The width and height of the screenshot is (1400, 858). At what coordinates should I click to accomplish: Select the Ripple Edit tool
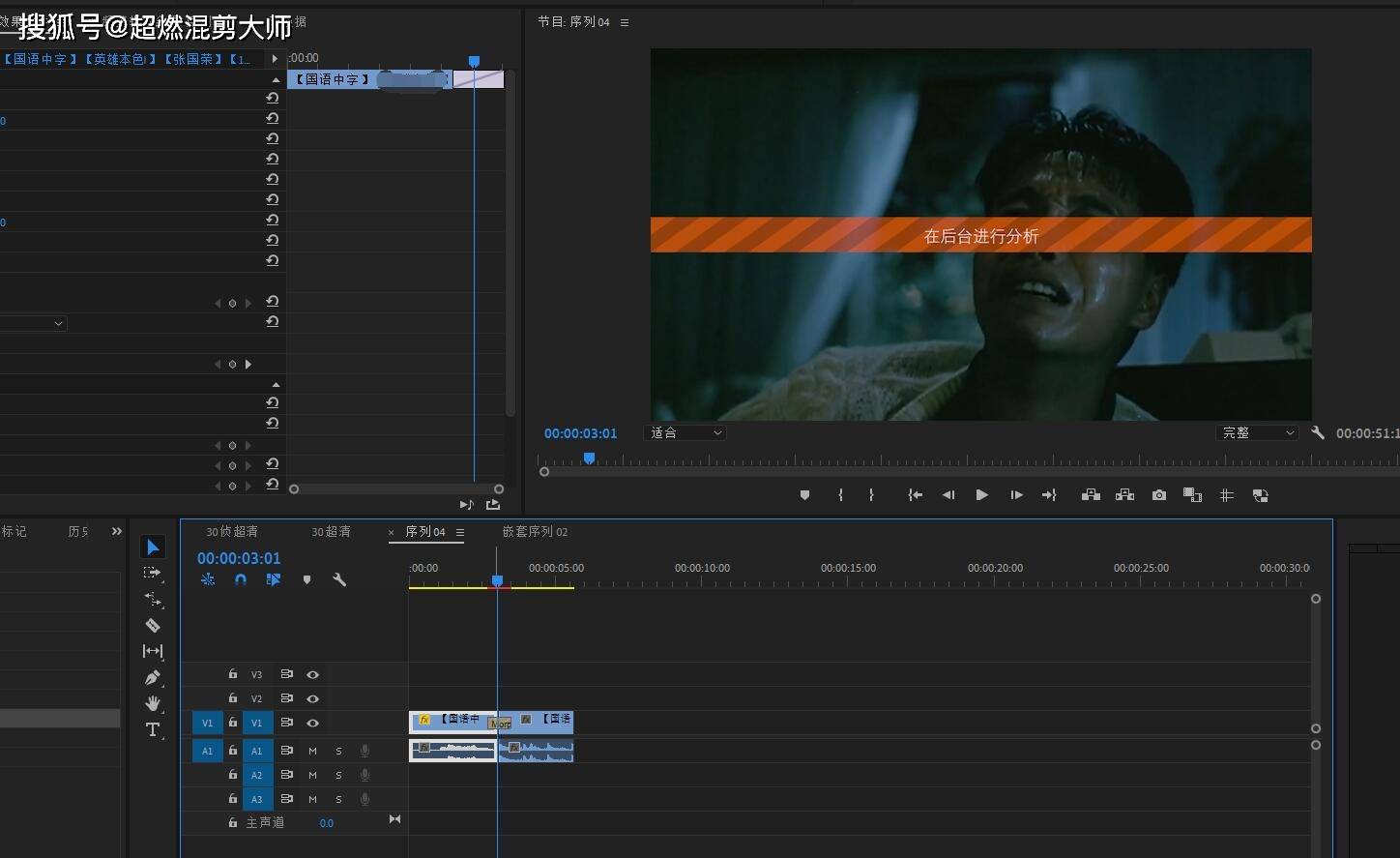pos(153,600)
